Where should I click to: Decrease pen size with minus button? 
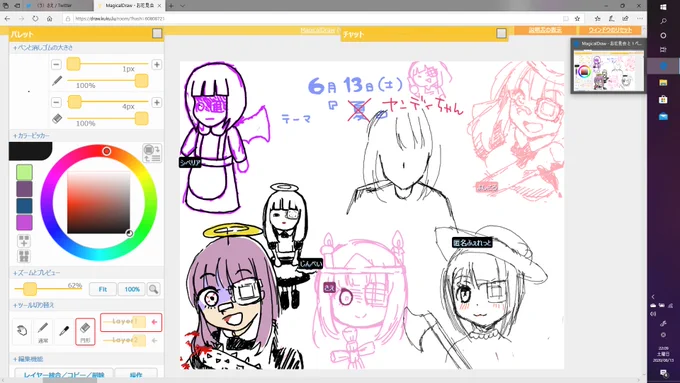(56, 64)
